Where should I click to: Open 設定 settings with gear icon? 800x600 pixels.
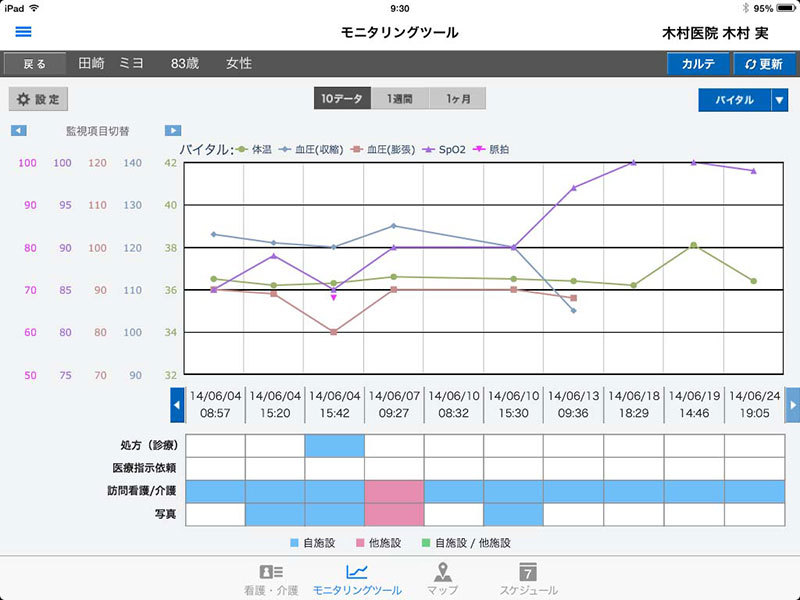[x=38, y=99]
